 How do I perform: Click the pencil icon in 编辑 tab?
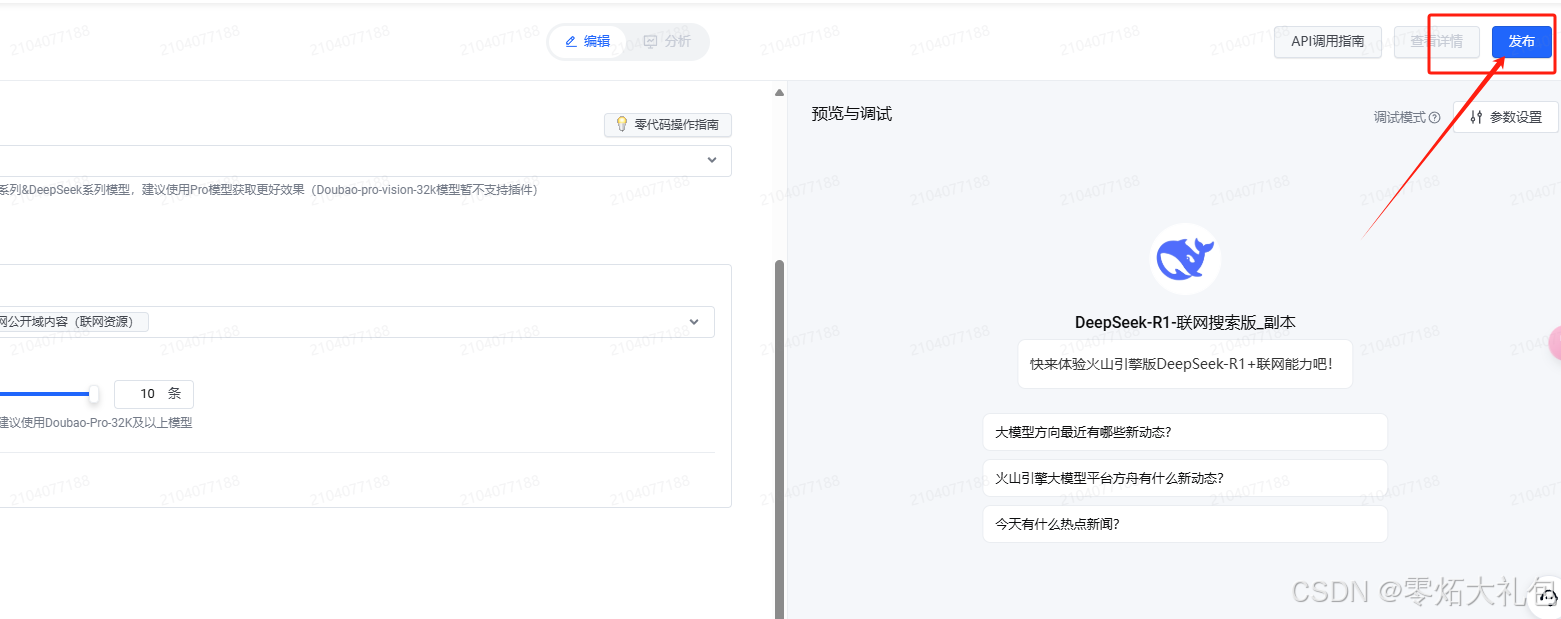(x=571, y=42)
